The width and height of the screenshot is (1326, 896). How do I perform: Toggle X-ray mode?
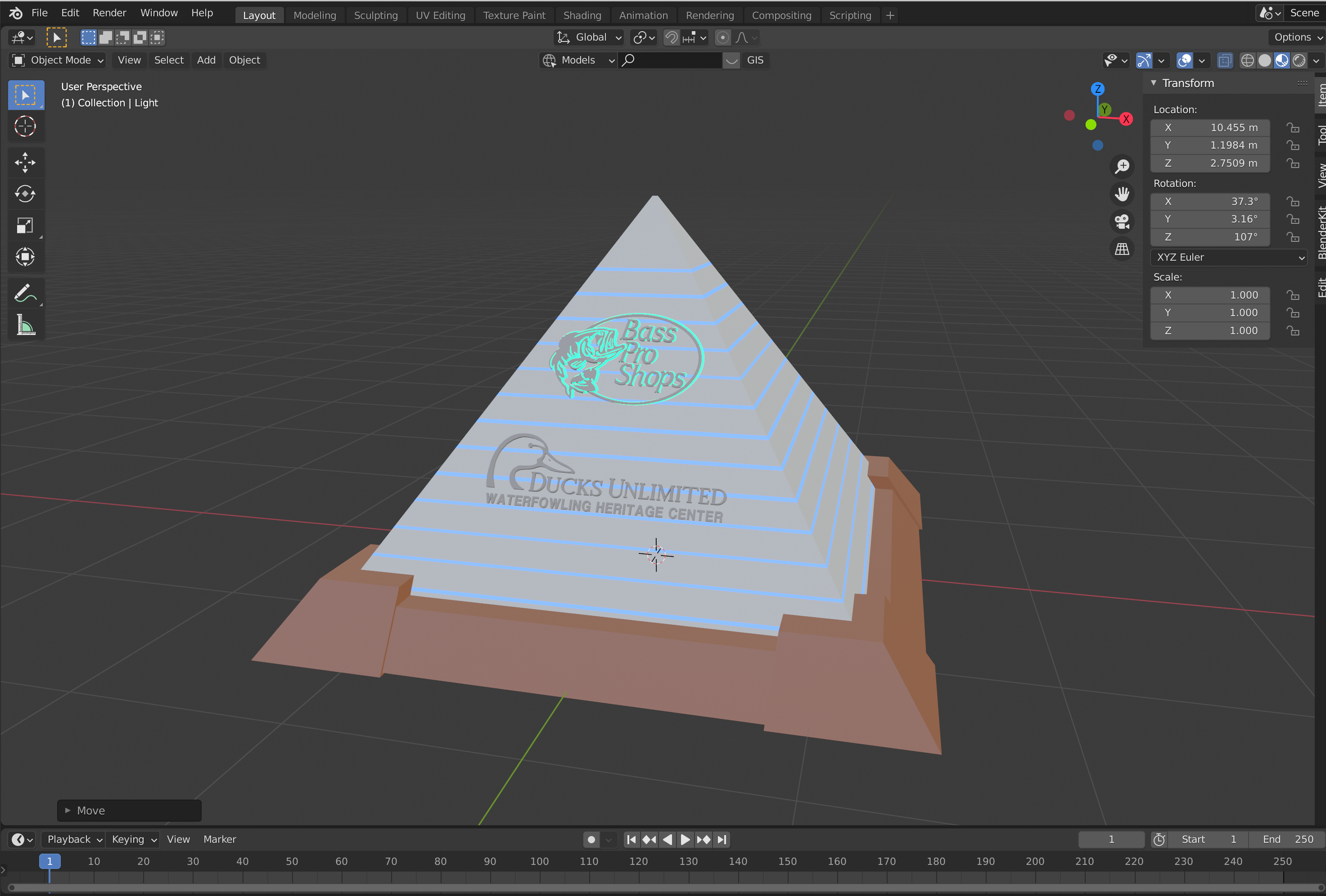click(1225, 60)
